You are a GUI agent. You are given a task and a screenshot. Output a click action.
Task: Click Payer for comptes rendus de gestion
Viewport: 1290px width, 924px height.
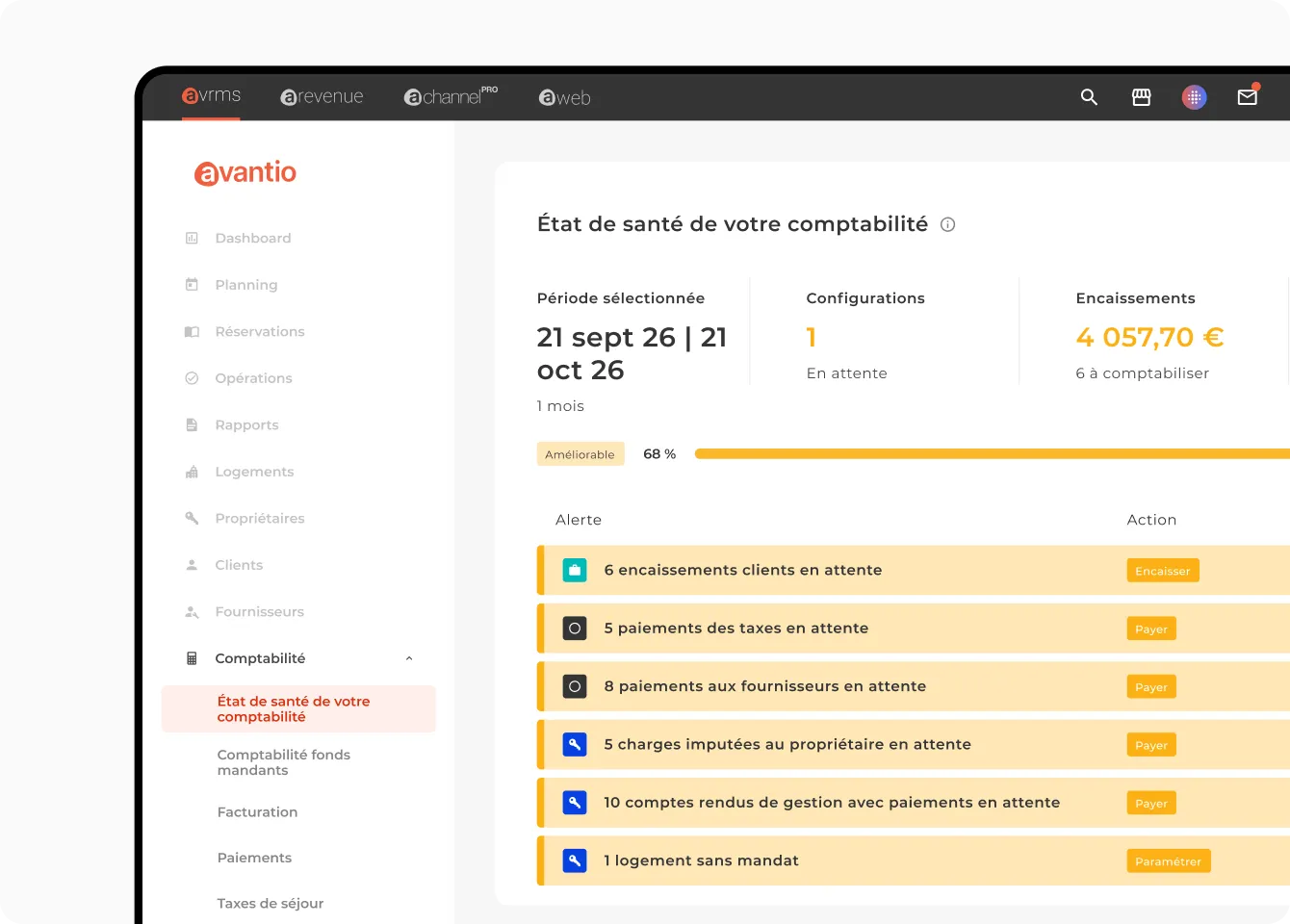click(1151, 803)
